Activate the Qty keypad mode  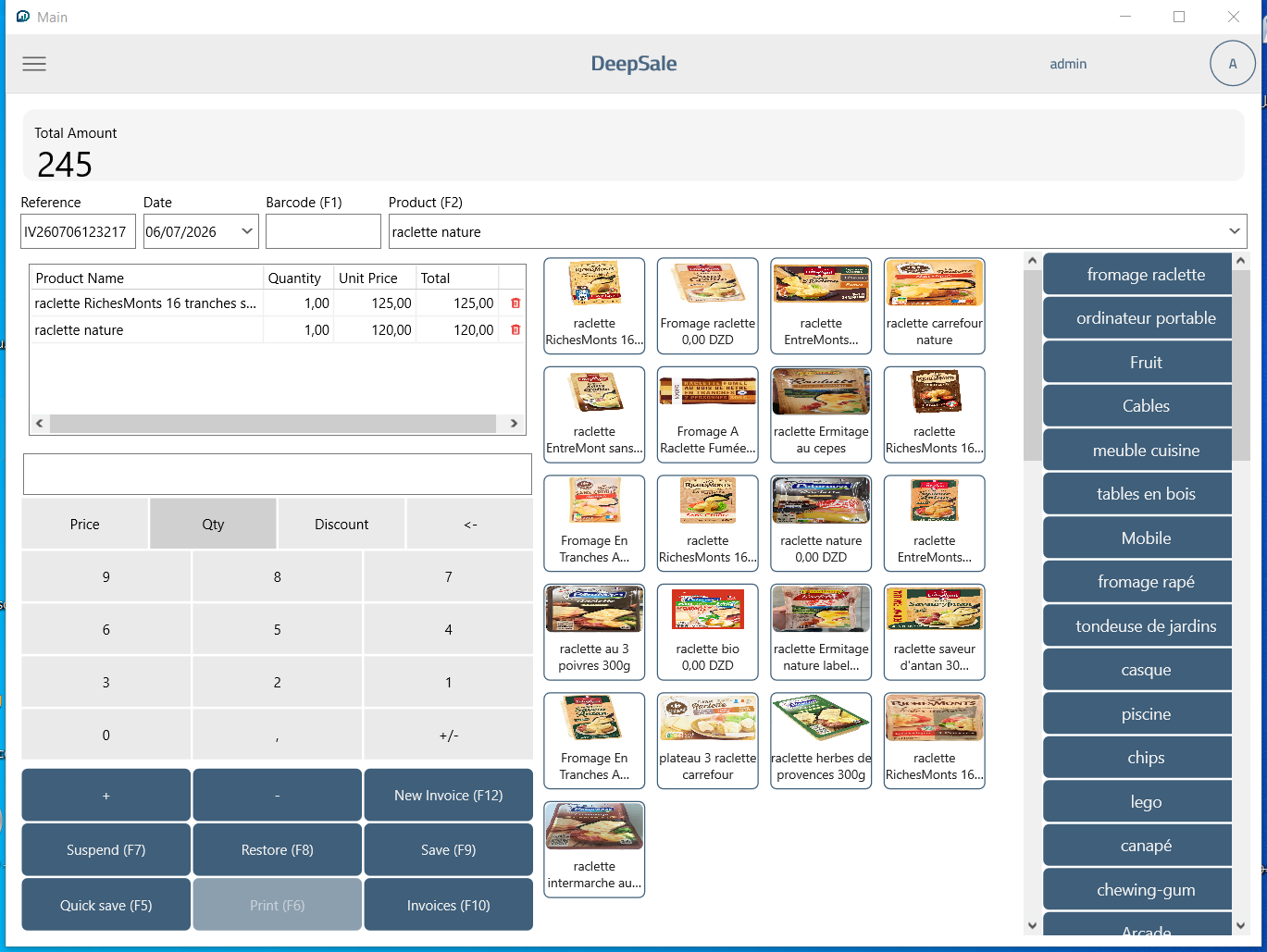pos(213,524)
